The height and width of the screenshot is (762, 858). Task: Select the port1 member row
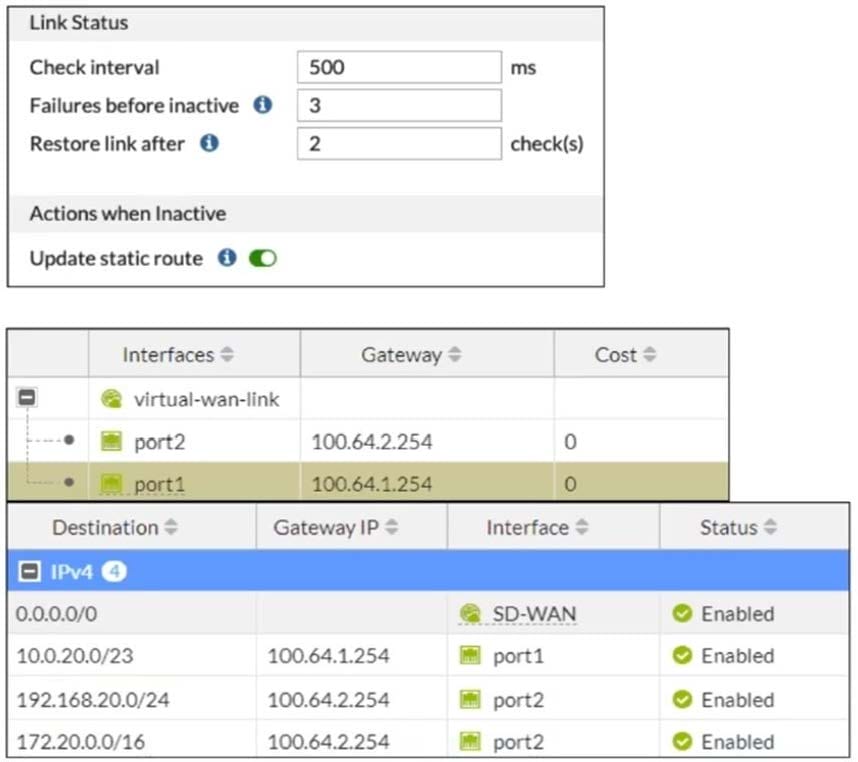(x=368, y=482)
